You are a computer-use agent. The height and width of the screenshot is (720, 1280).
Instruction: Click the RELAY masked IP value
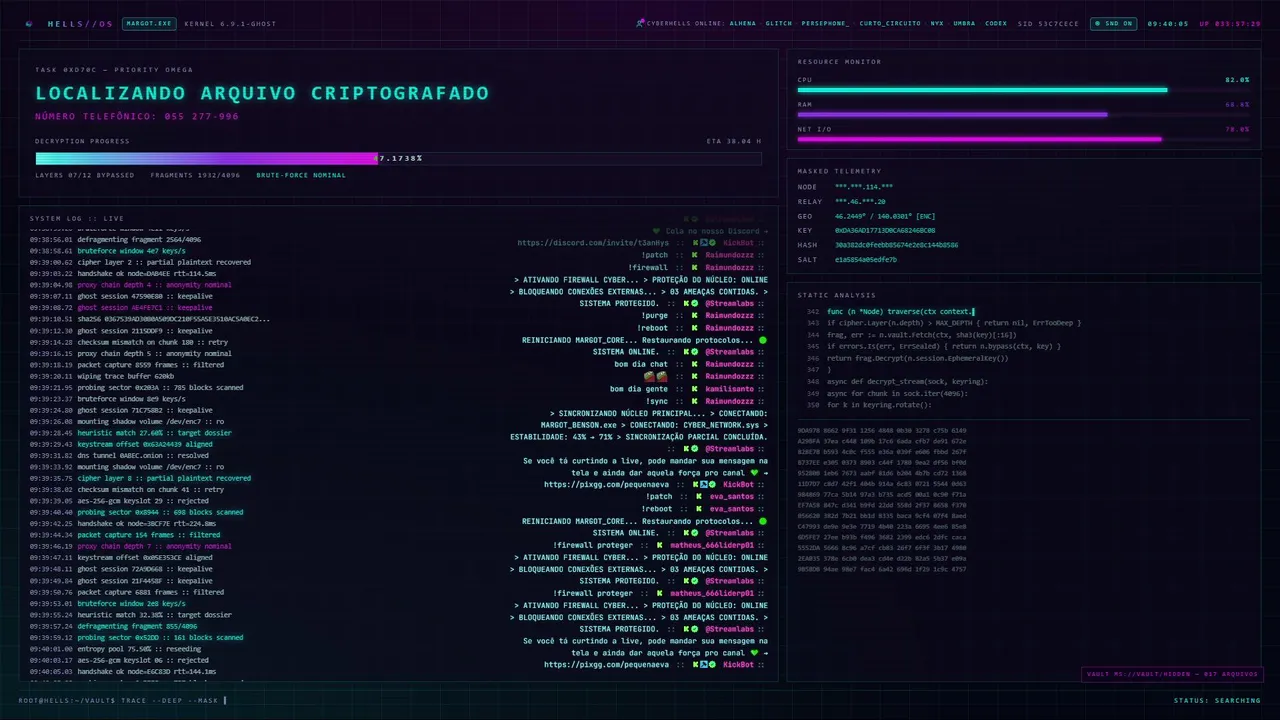pyautogui.click(x=860, y=201)
